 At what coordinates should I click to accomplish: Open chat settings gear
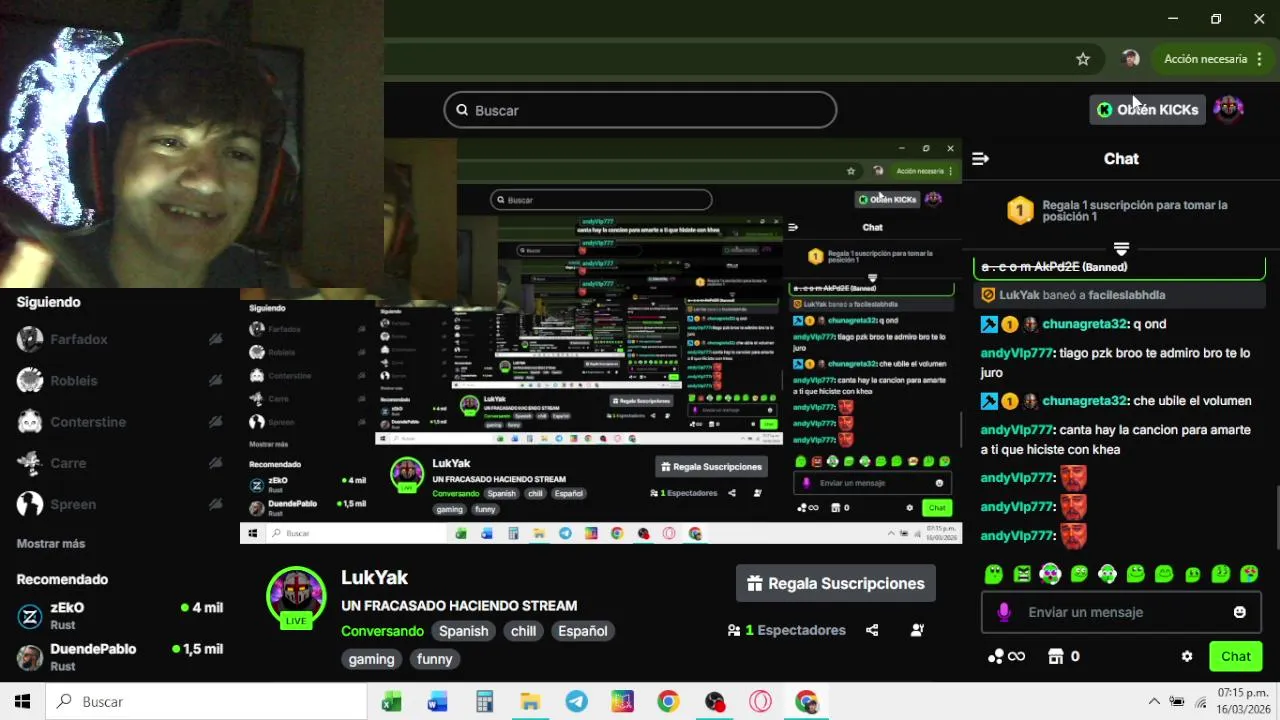[1187, 656]
